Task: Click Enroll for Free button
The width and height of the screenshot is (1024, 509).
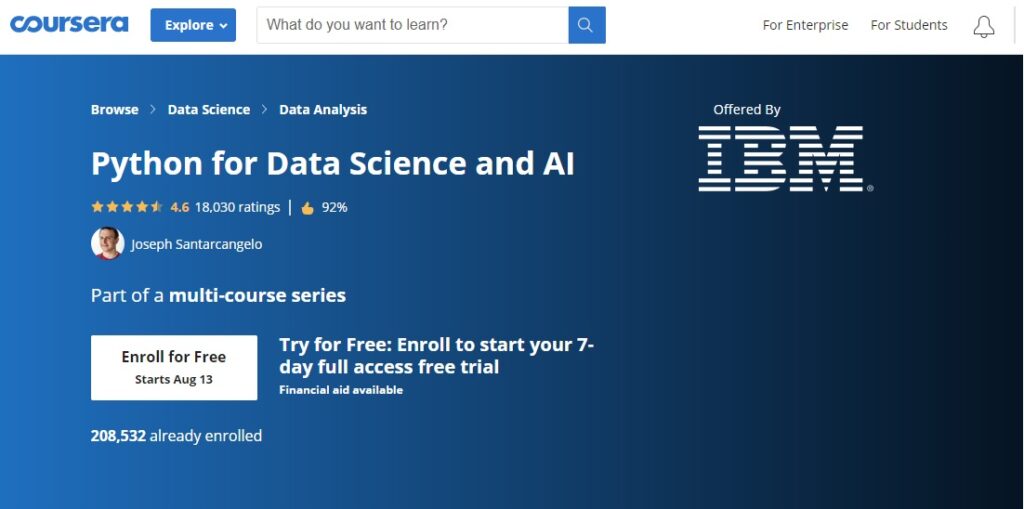Action: point(174,367)
